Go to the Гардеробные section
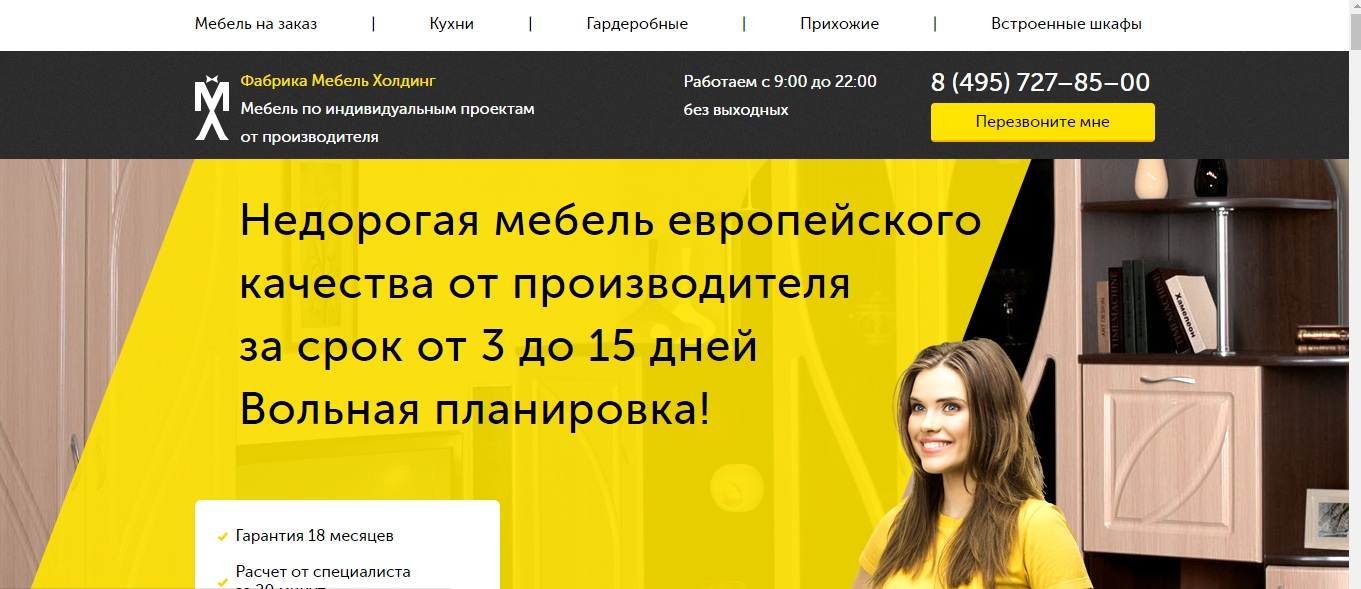Image resolution: width=1361 pixels, height=589 pixels. [637, 24]
